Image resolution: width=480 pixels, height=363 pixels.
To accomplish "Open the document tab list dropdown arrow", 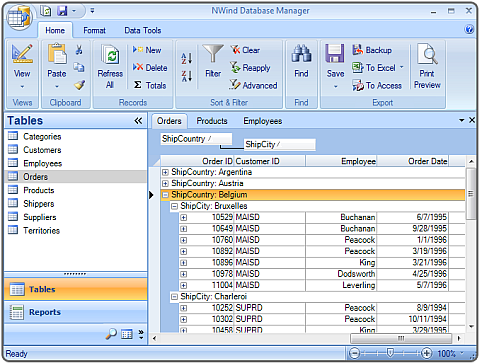I will pos(462,120).
